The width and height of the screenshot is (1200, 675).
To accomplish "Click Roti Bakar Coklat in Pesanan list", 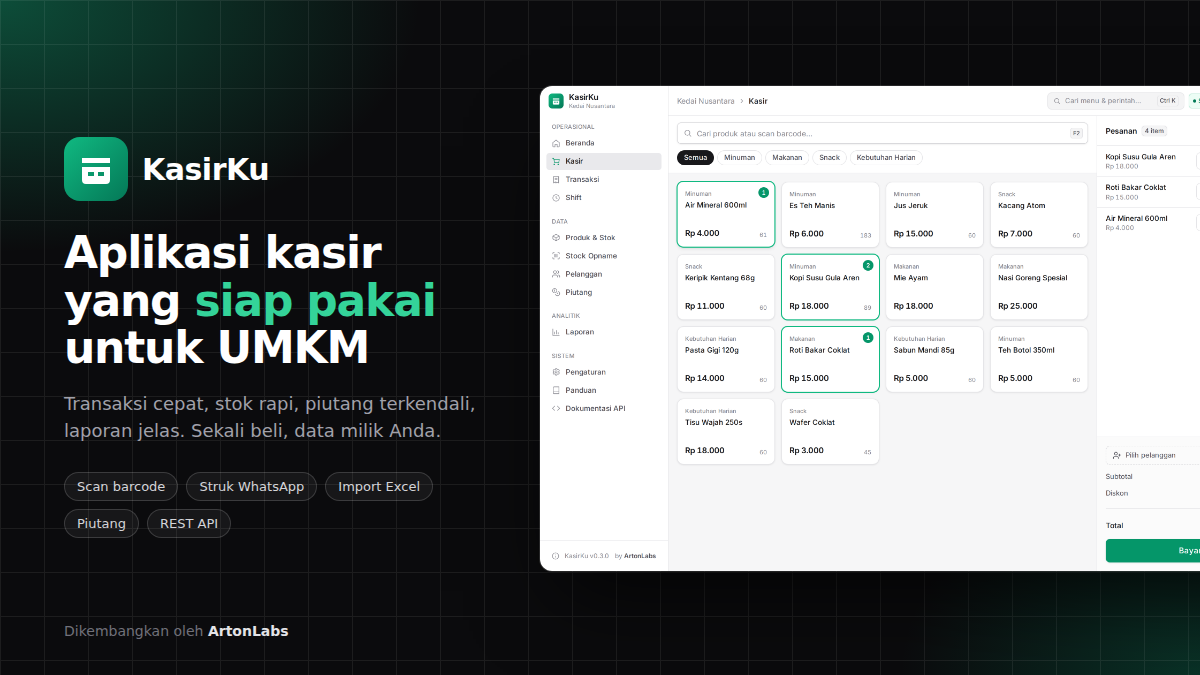I will point(1136,188).
